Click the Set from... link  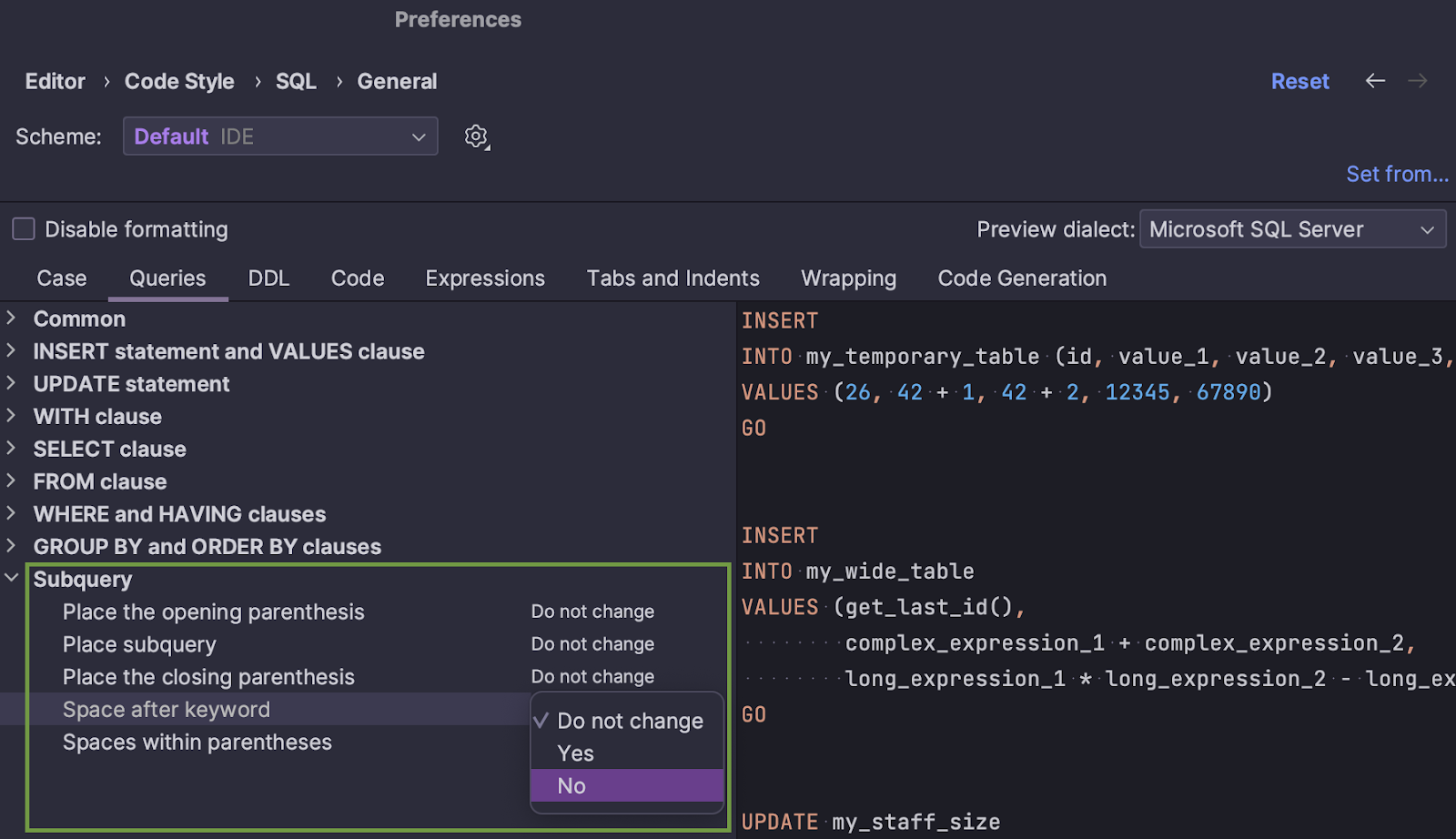point(1397,174)
